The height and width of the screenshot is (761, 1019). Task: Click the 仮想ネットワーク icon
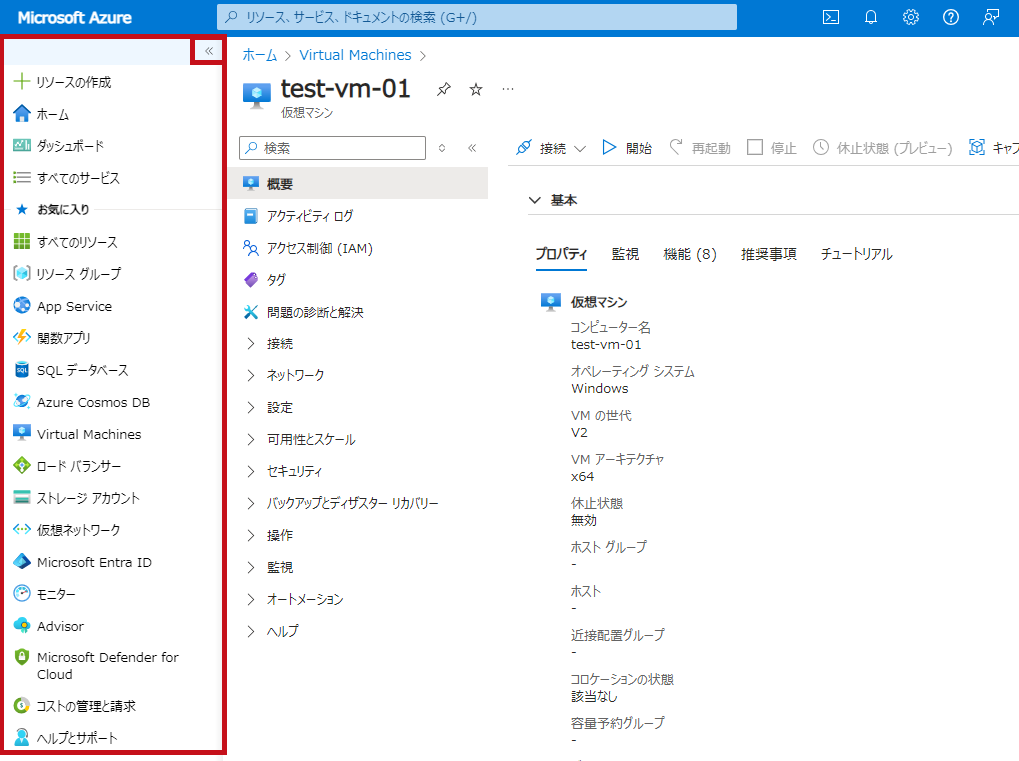22,530
